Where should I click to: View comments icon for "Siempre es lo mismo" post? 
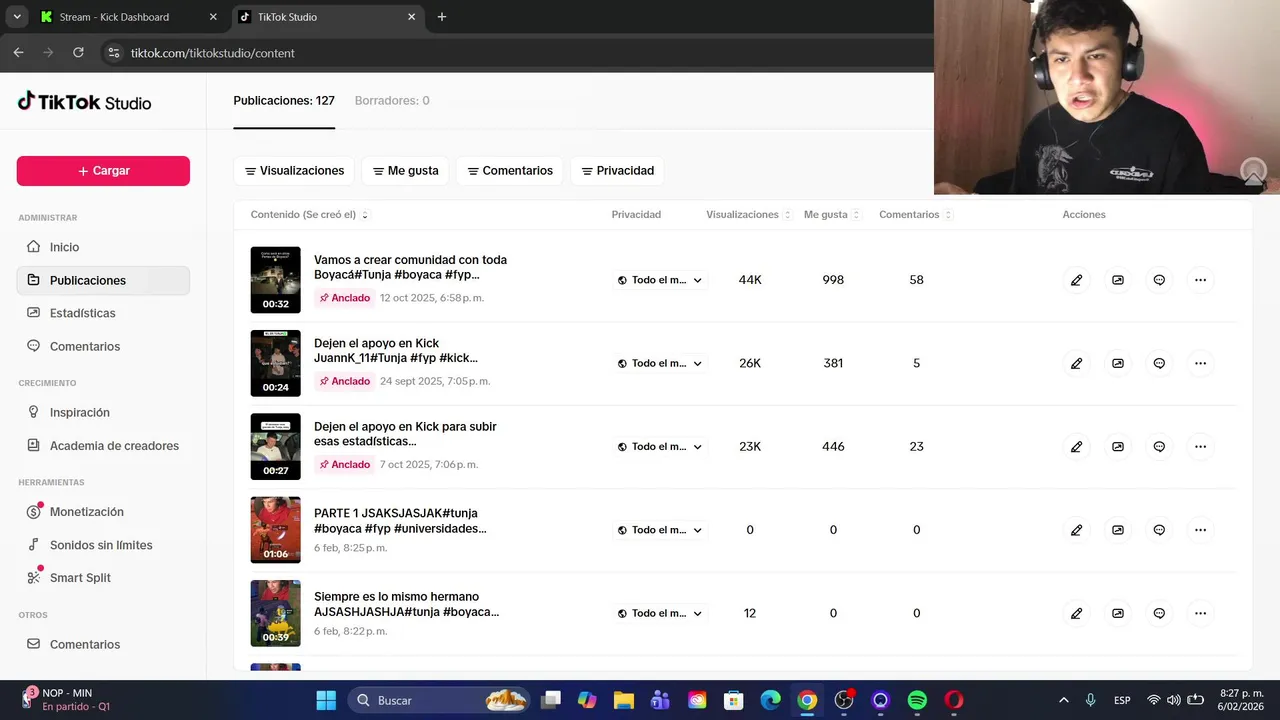click(x=1159, y=613)
